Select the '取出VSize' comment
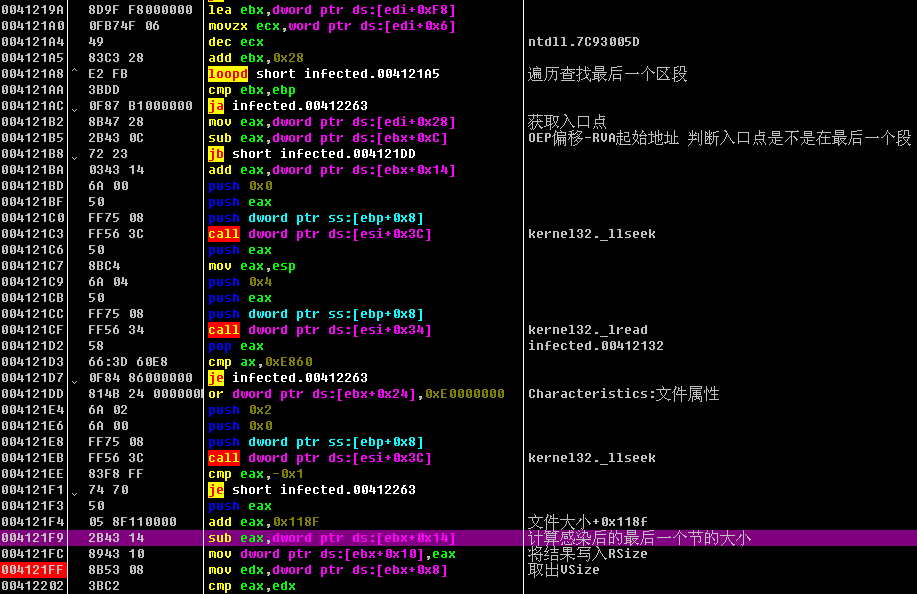917x594 pixels. pyautogui.click(x=563, y=570)
